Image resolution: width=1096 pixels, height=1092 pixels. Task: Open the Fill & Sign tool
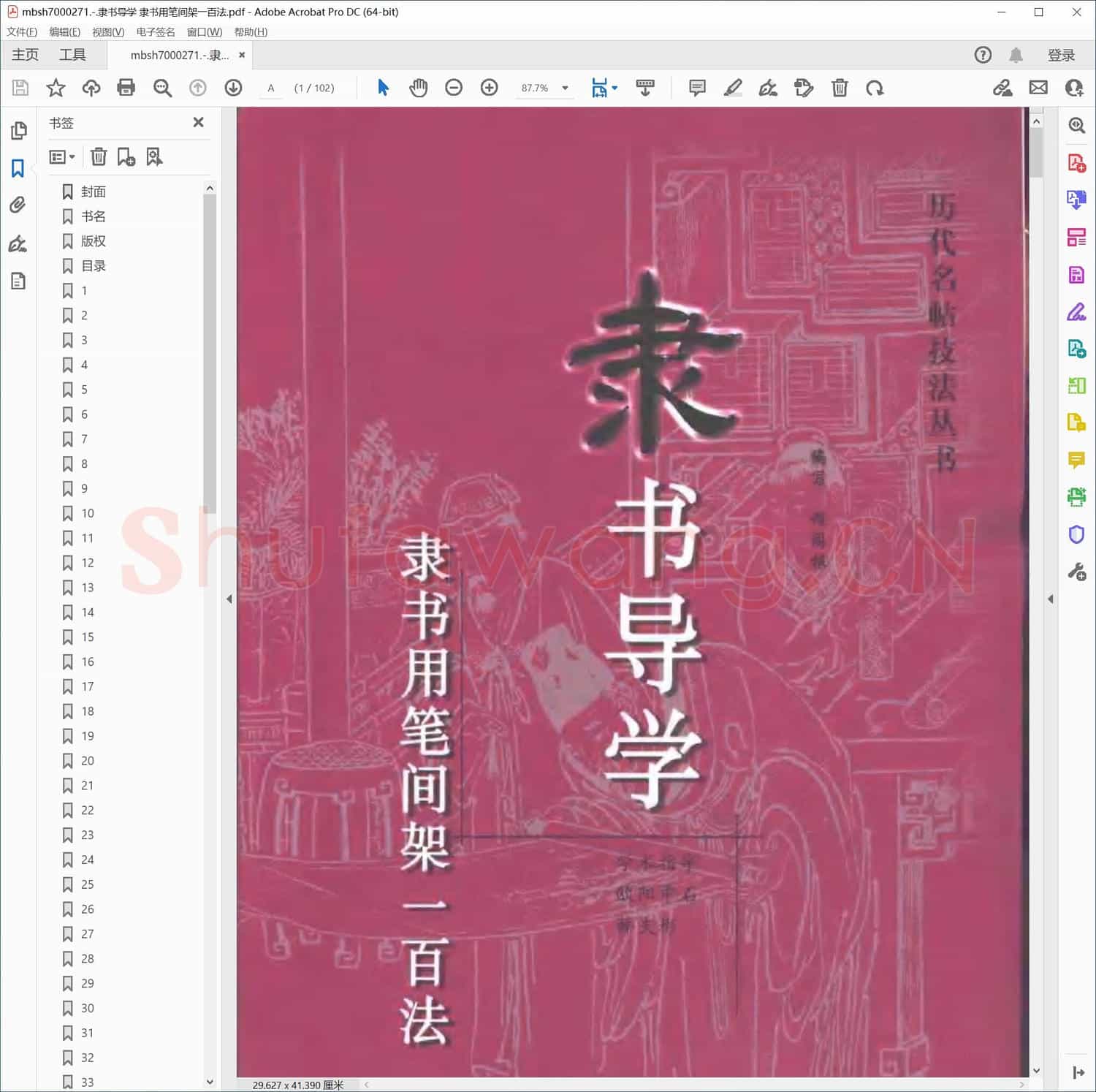1076,311
